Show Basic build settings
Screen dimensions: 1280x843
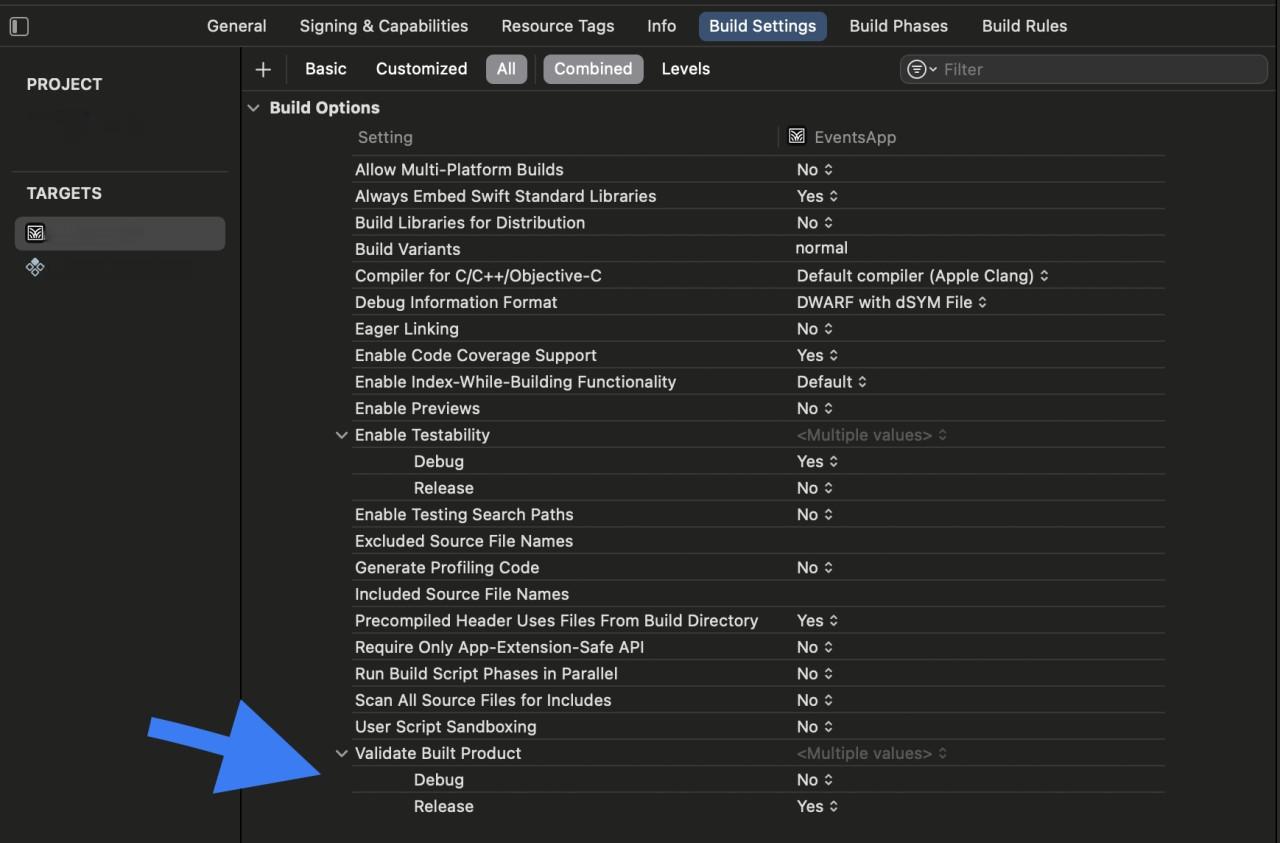pyautogui.click(x=325, y=69)
